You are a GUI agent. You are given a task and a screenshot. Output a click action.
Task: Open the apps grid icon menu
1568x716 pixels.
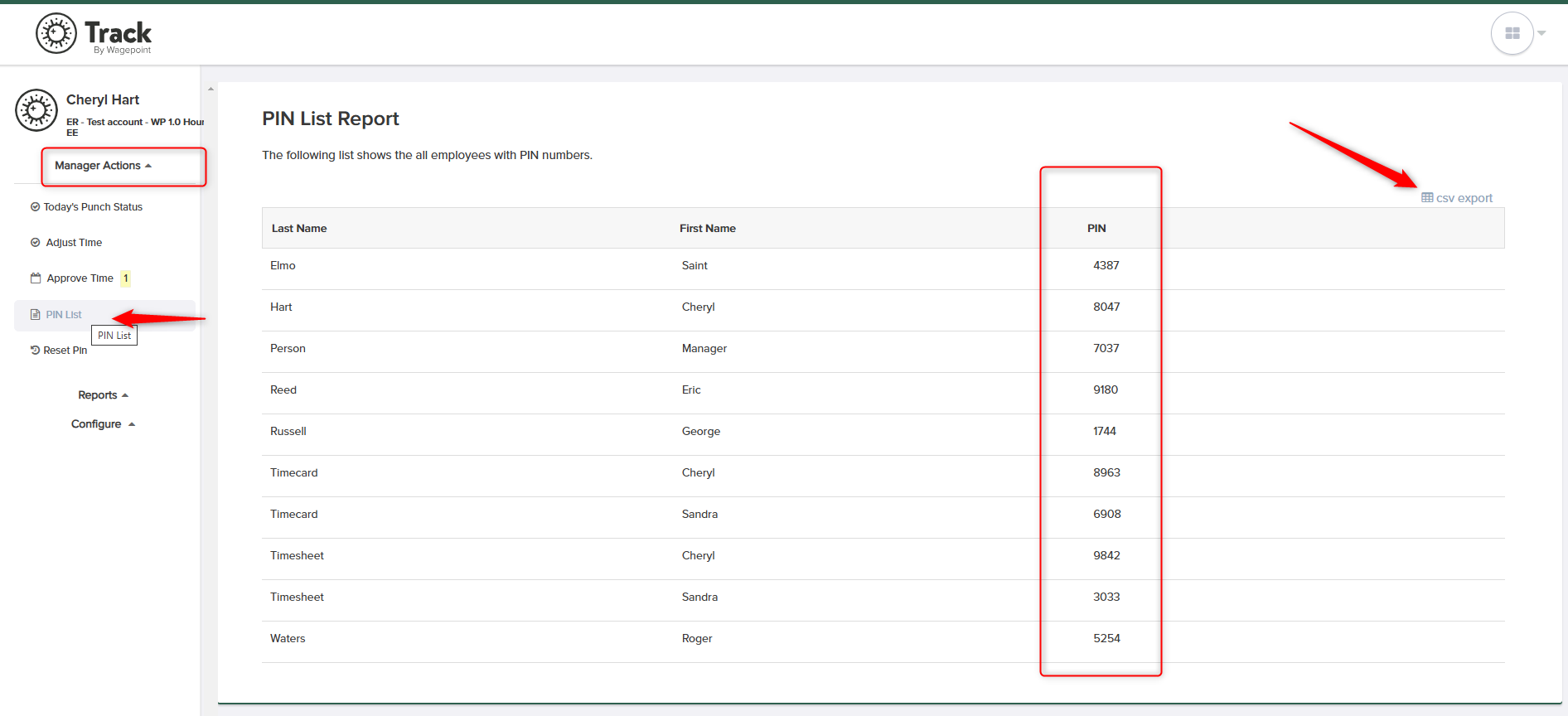[x=1512, y=33]
